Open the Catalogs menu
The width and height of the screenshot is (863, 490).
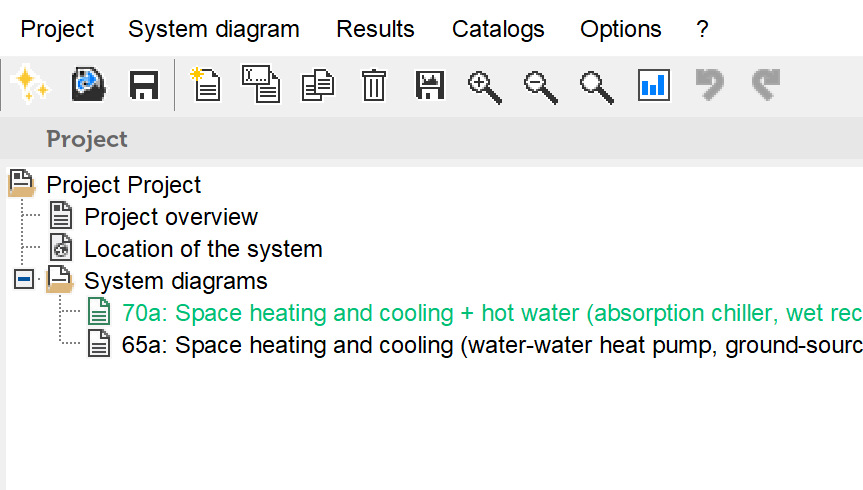pos(498,29)
